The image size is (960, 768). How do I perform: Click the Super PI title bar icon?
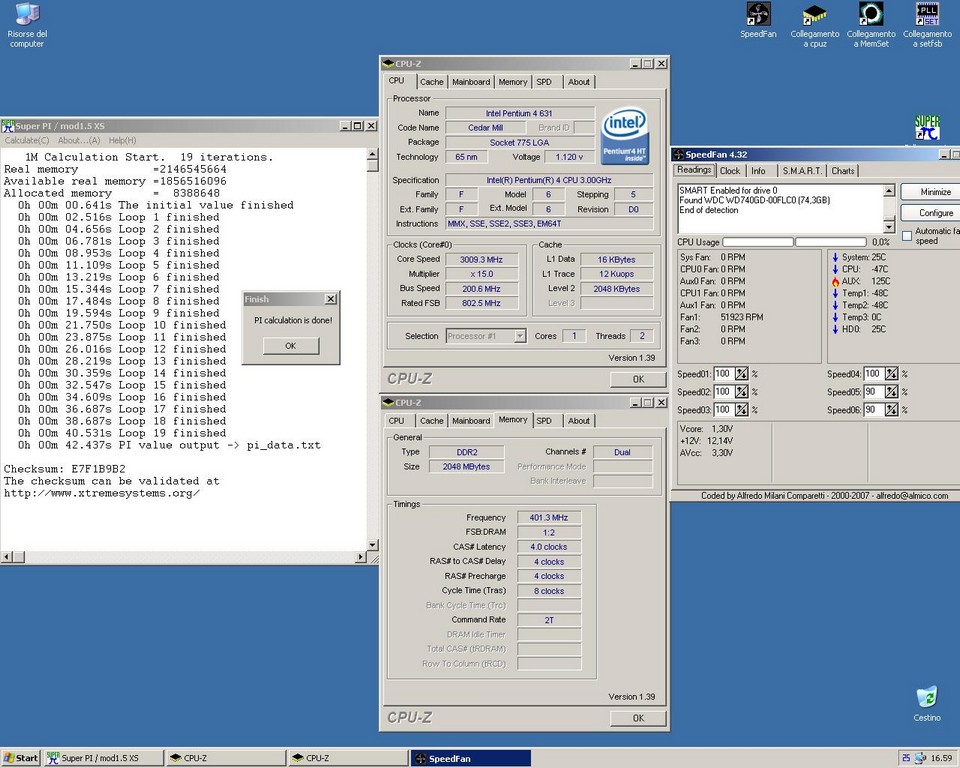(7, 126)
